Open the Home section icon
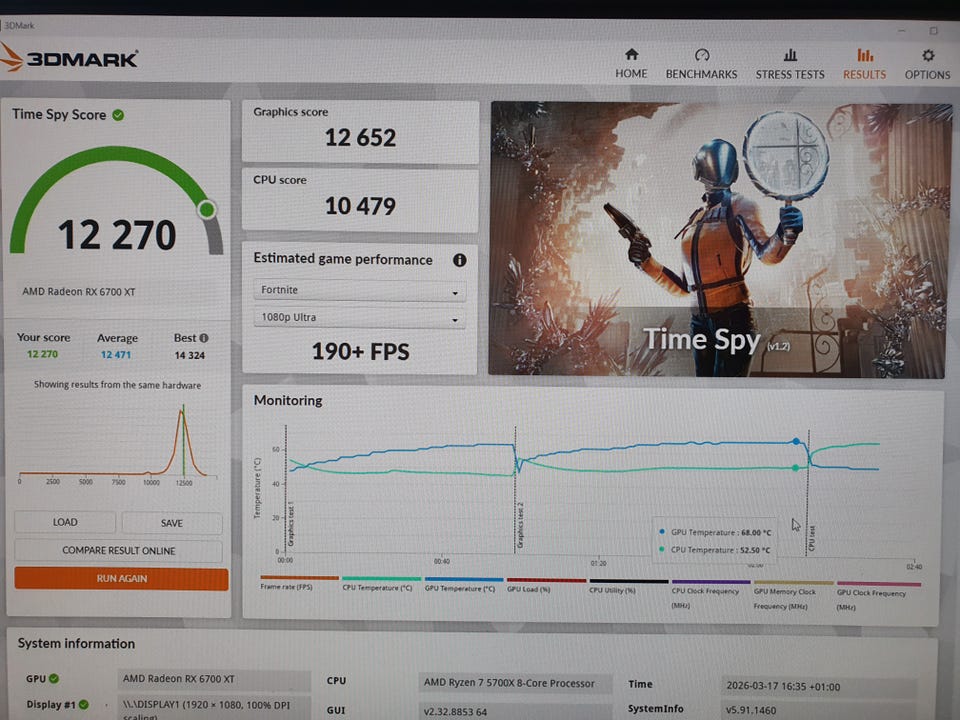Image resolution: width=960 pixels, height=720 pixels. (631, 54)
